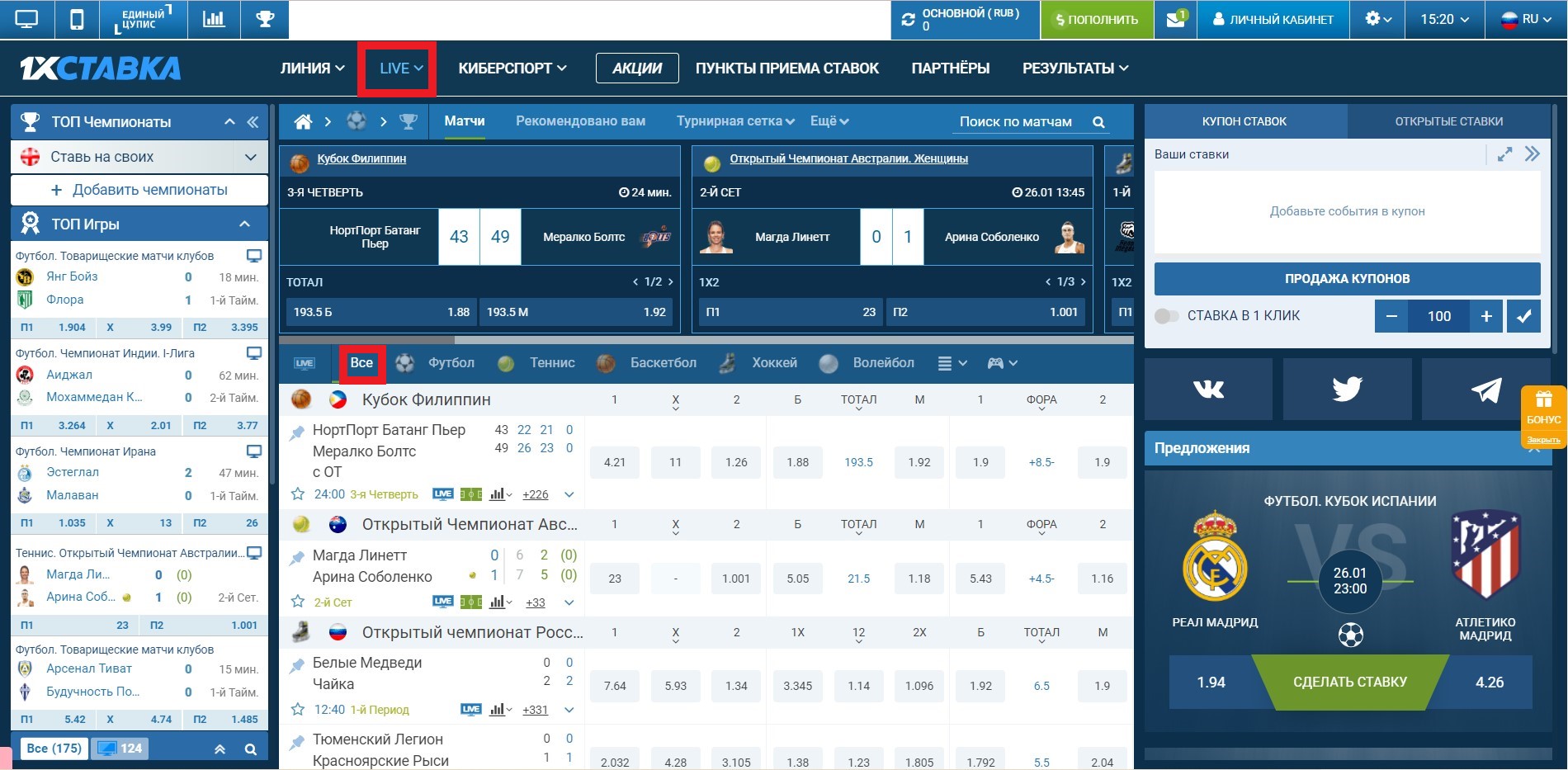
Task: Open the messages envelope icon
Action: 1176,19
